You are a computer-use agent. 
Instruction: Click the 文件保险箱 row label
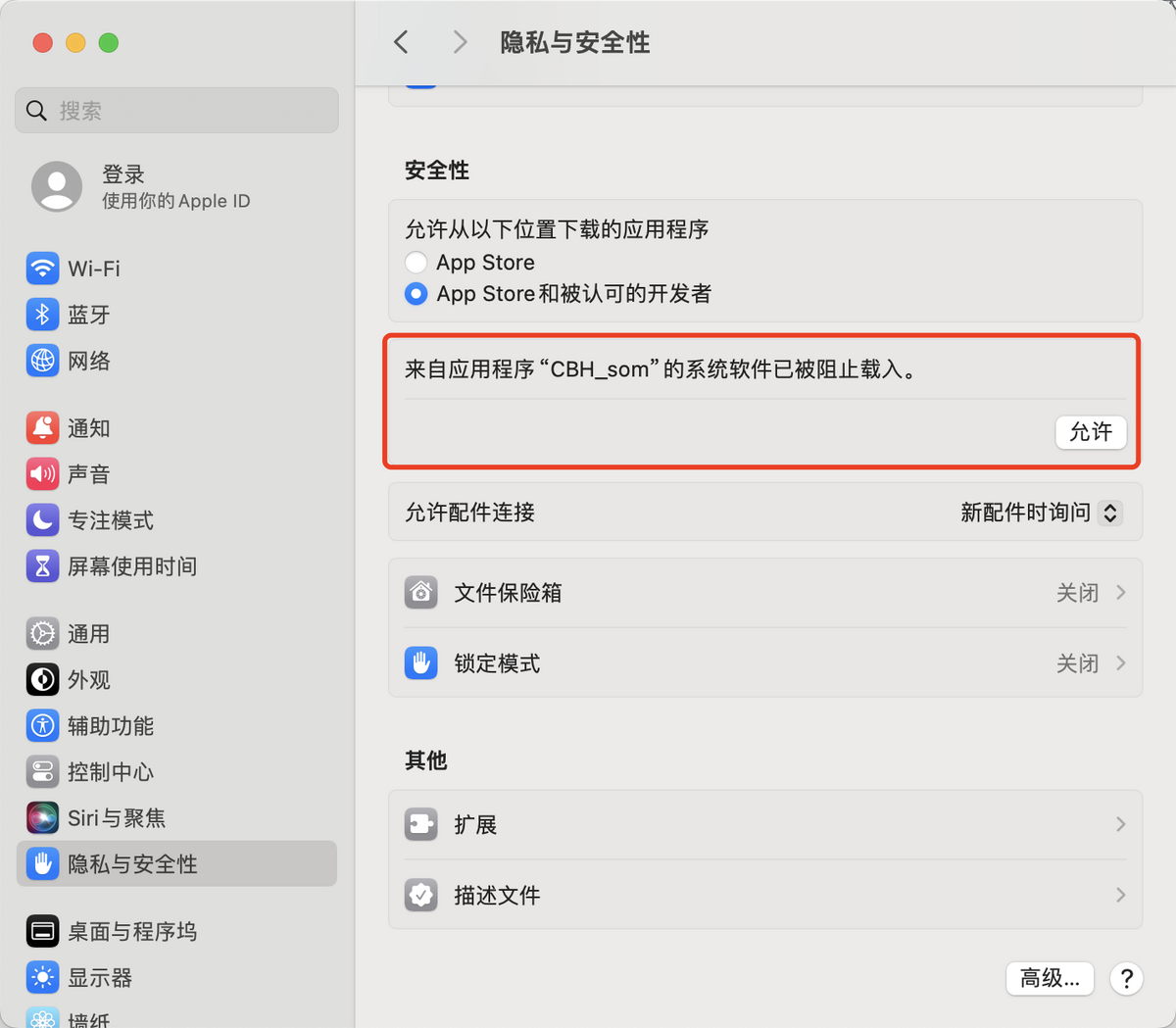(508, 593)
